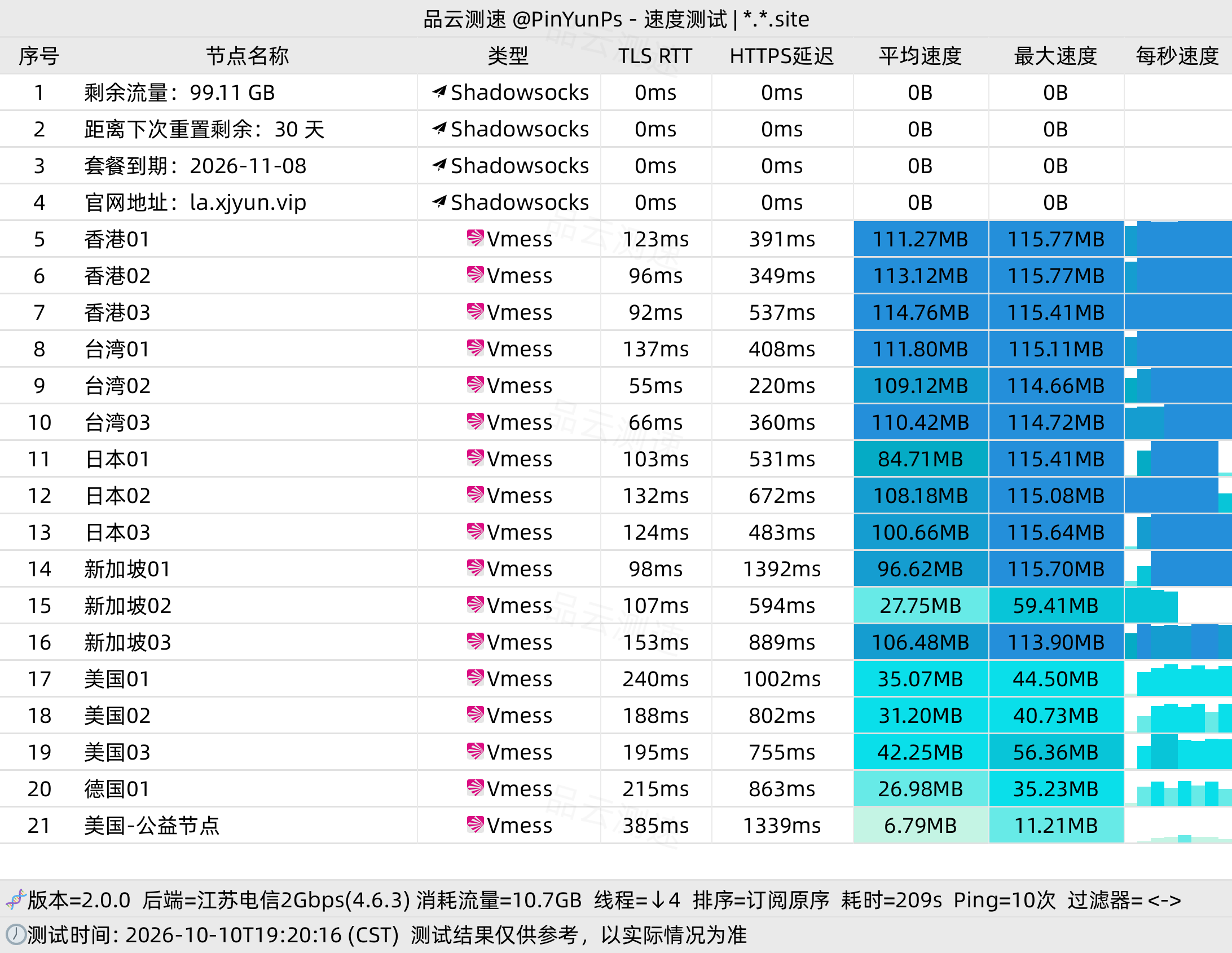This screenshot has height=953, width=1232.
Task: Click the 平均速度 column header
Action: (921, 56)
